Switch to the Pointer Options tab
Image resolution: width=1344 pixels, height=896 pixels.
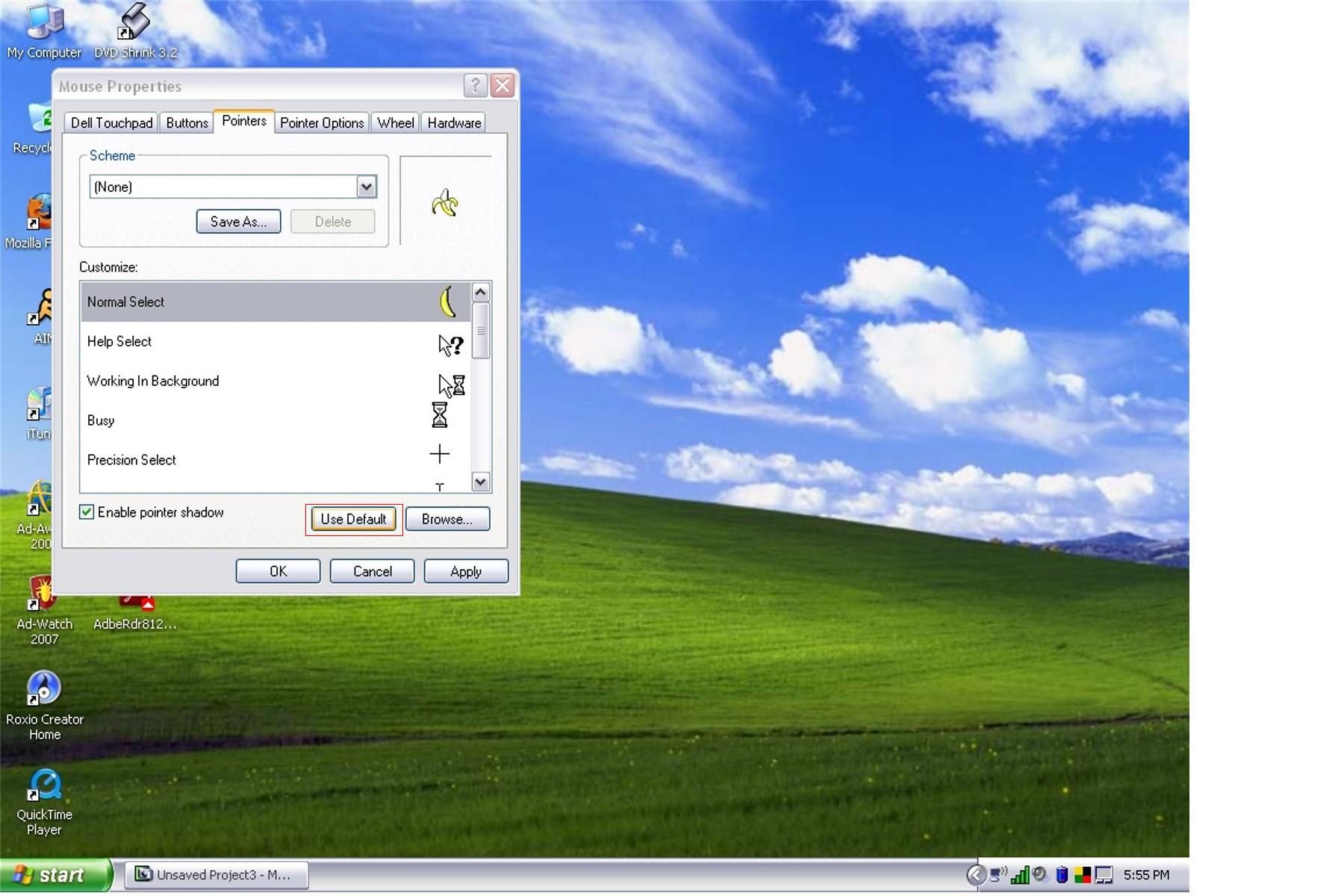pos(322,122)
